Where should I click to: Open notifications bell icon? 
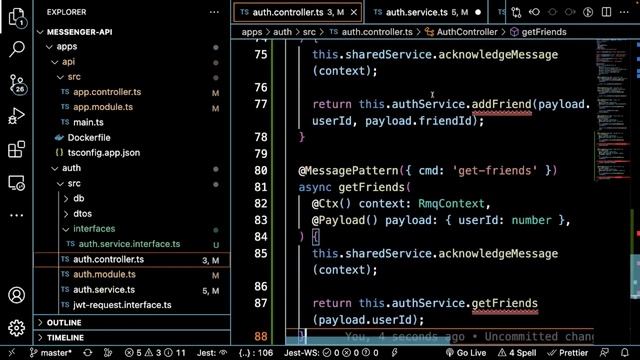click(624, 353)
